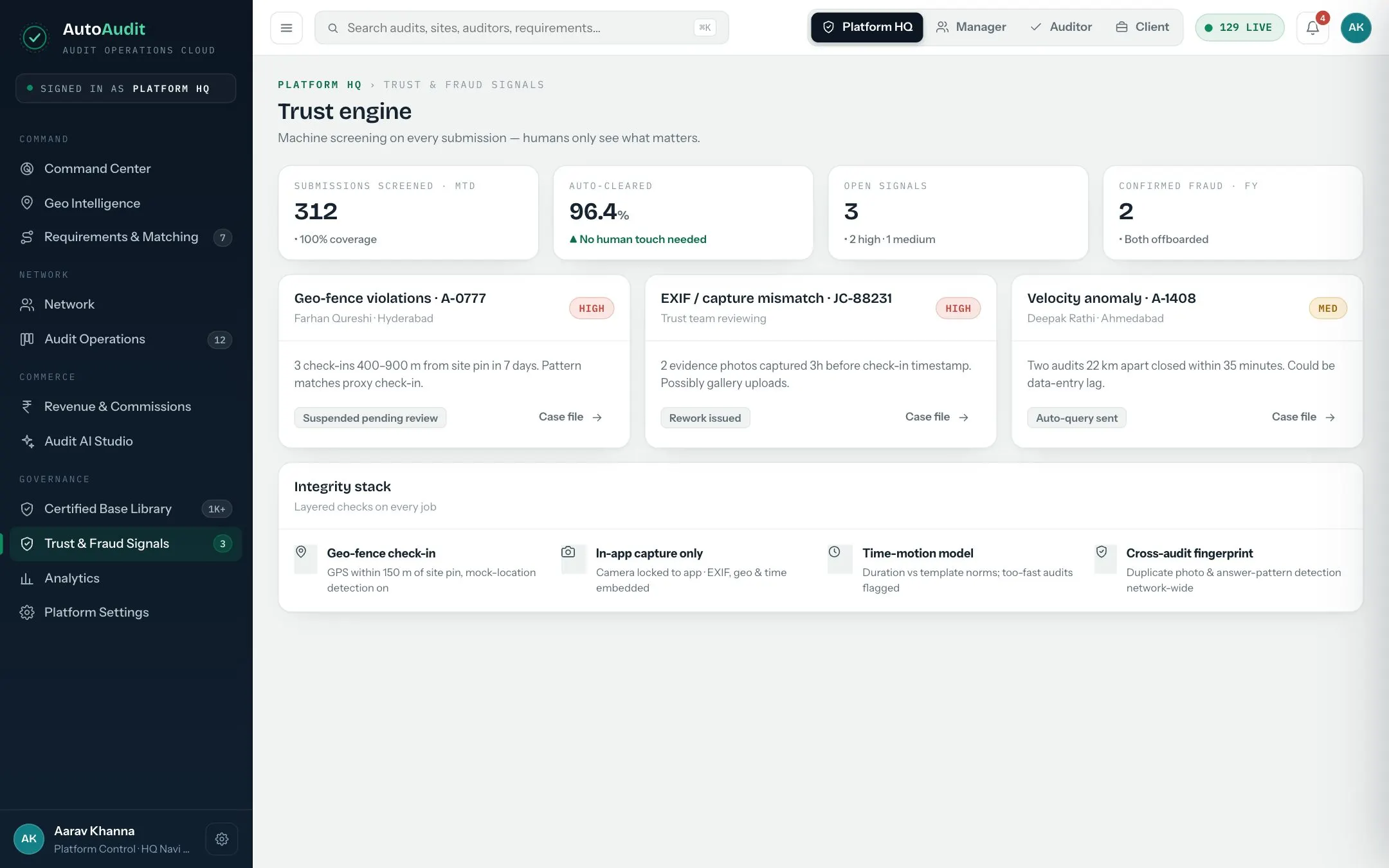Open Case file for EXIF capture mismatch
The height and width of the screenshot is (868, 1389).
point(937,417)
